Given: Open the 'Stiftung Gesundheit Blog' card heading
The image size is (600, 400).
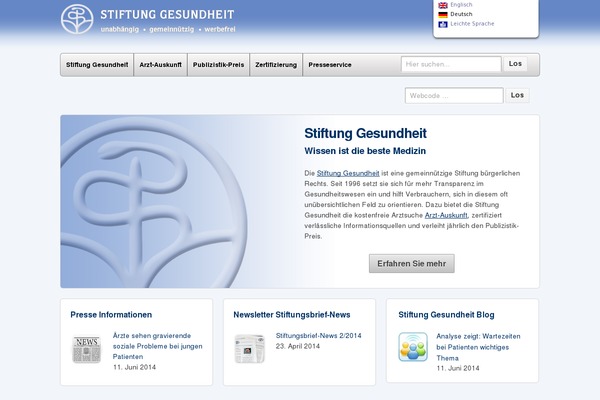Looking at the screenshot, I should tap(446, 315).
